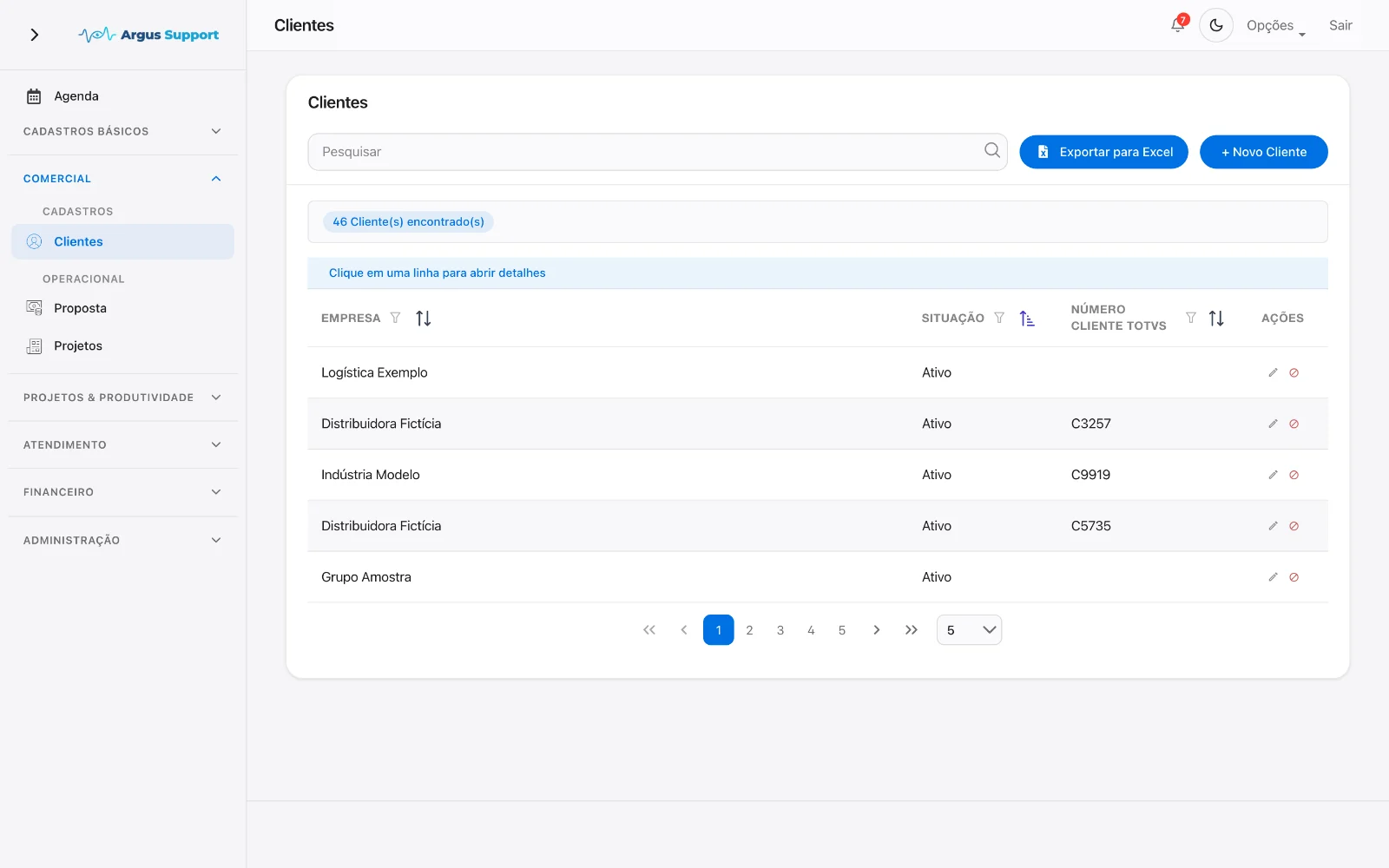
Task: Expand the sidebar with the chevron
Action: pos(35,35)
